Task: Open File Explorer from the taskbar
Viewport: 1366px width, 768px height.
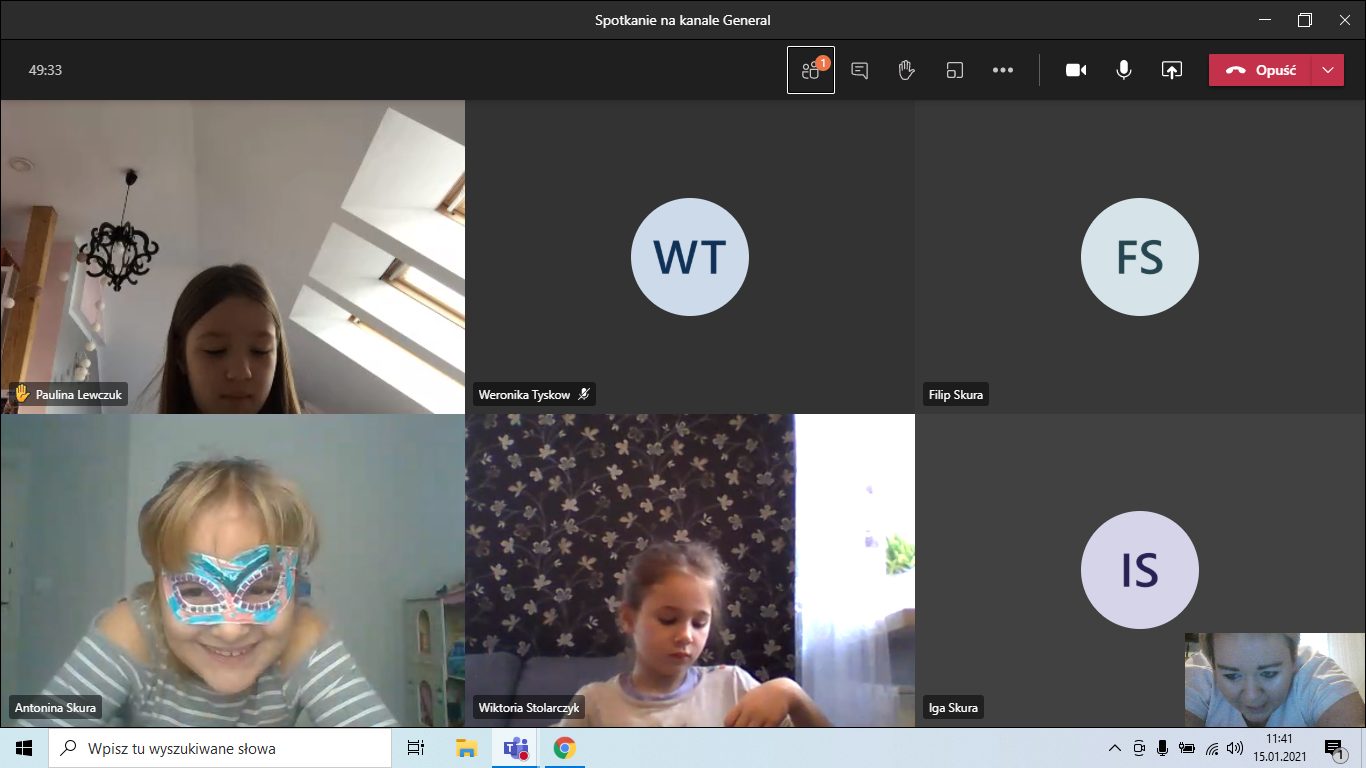Action: point(466,748)
